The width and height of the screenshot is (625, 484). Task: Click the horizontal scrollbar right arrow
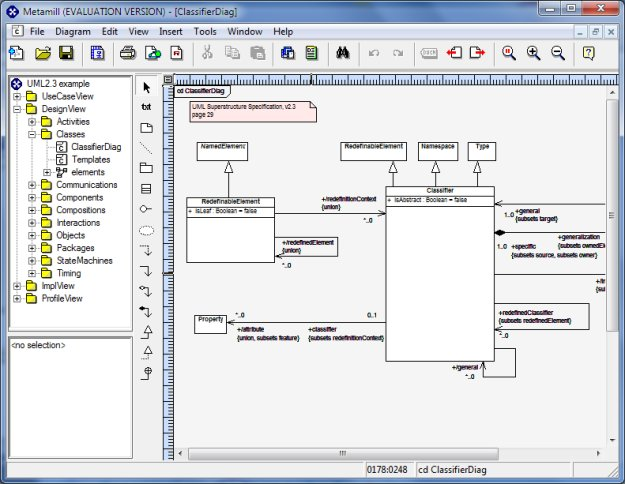tap(598, 454)
